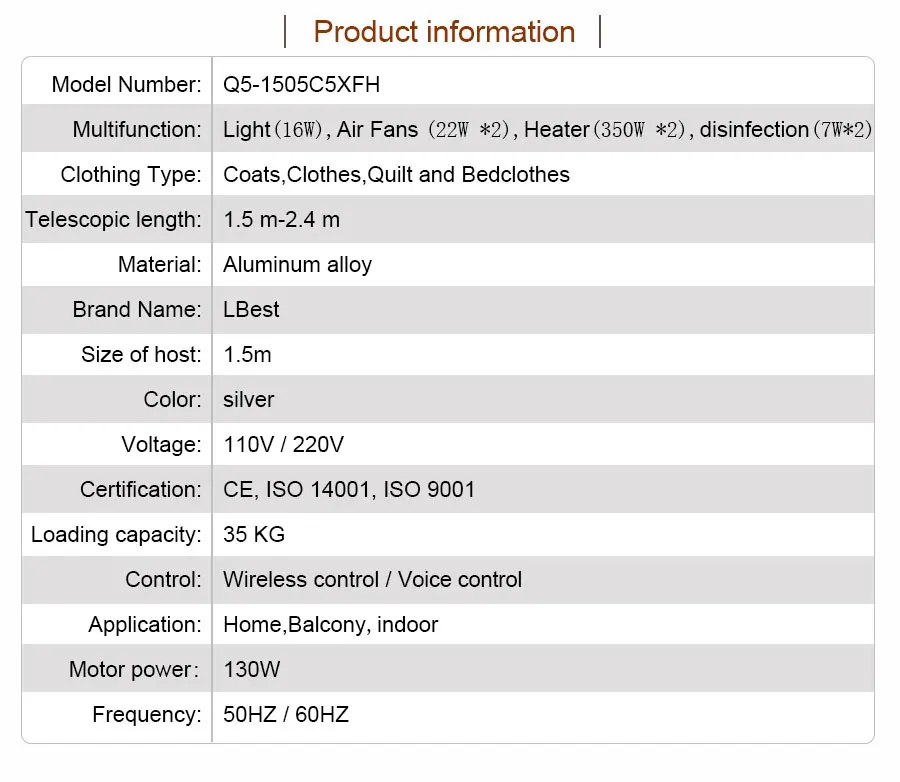Click the Model Number label

click(126, 84)
